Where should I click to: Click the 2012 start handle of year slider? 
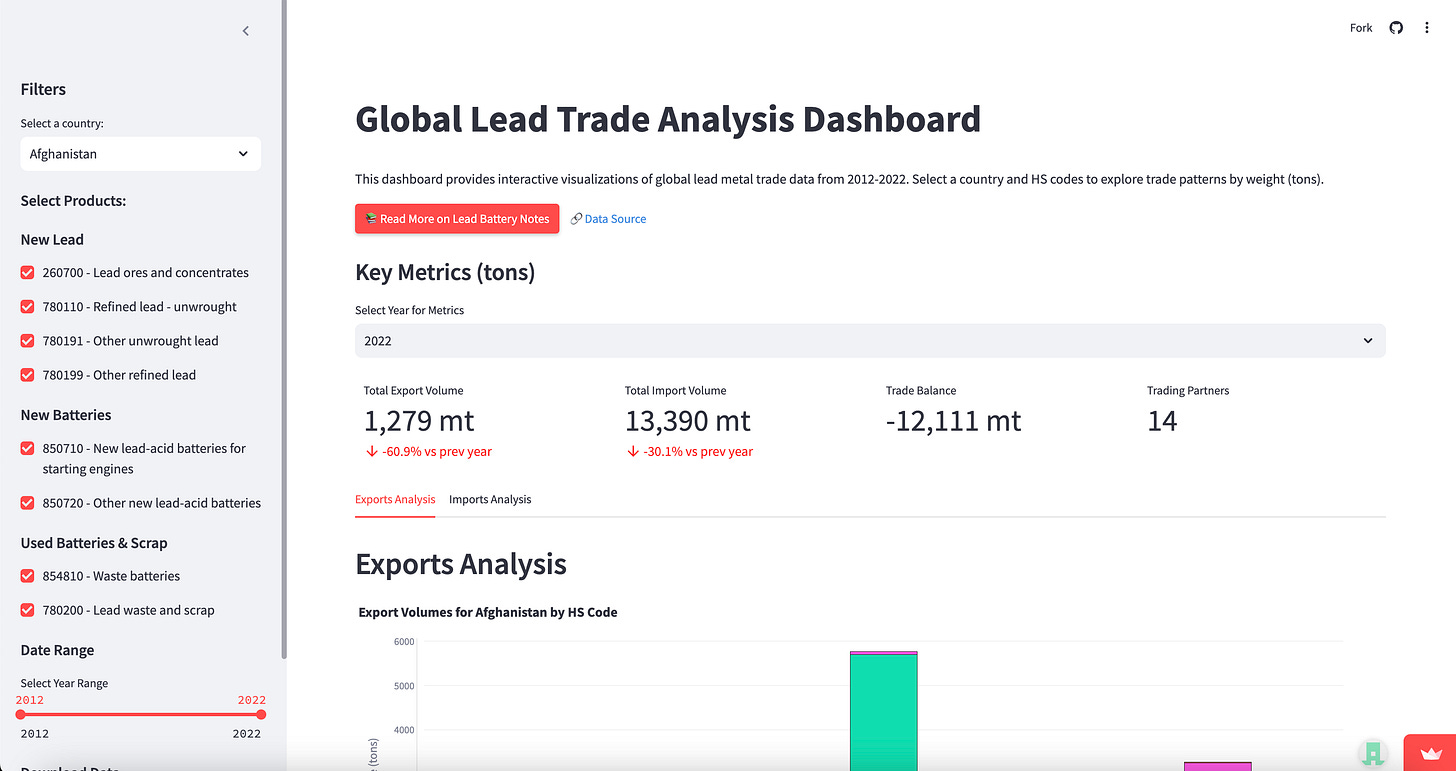click(21, 715)
